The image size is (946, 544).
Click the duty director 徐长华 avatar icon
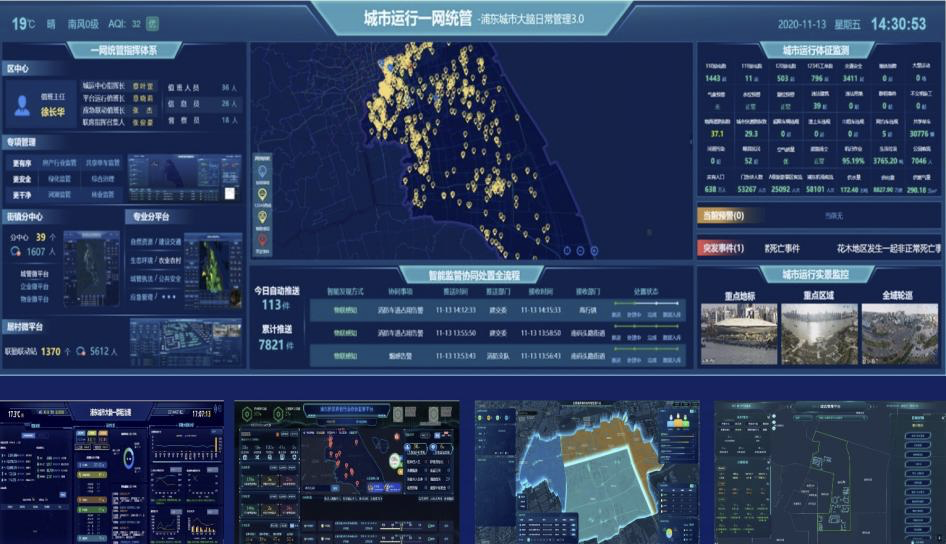[22, 105]
